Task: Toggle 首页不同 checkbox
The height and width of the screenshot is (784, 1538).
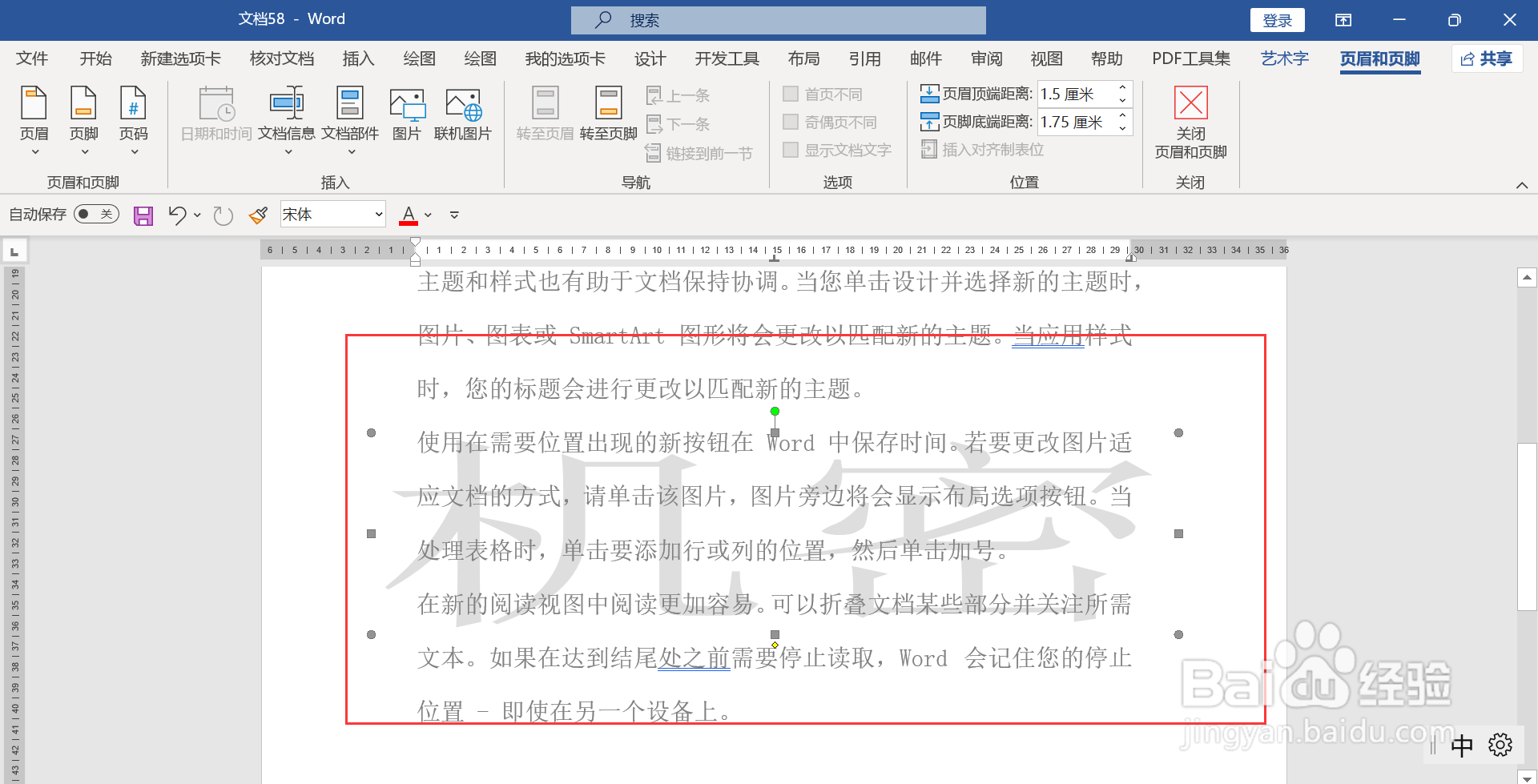Action: tap(791, 94)
